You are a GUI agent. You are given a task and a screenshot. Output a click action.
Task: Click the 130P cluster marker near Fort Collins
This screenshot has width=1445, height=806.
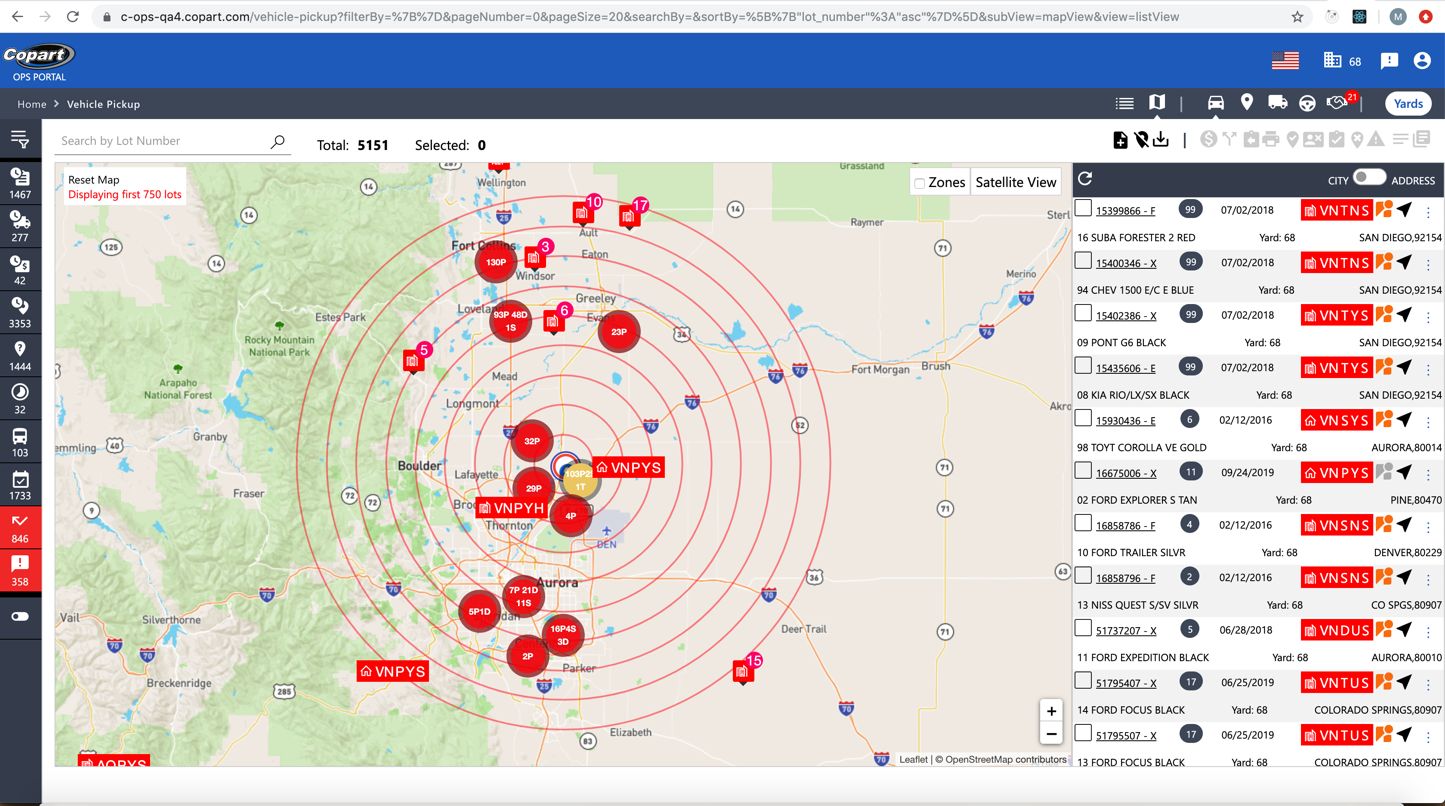tap(496, 262)
